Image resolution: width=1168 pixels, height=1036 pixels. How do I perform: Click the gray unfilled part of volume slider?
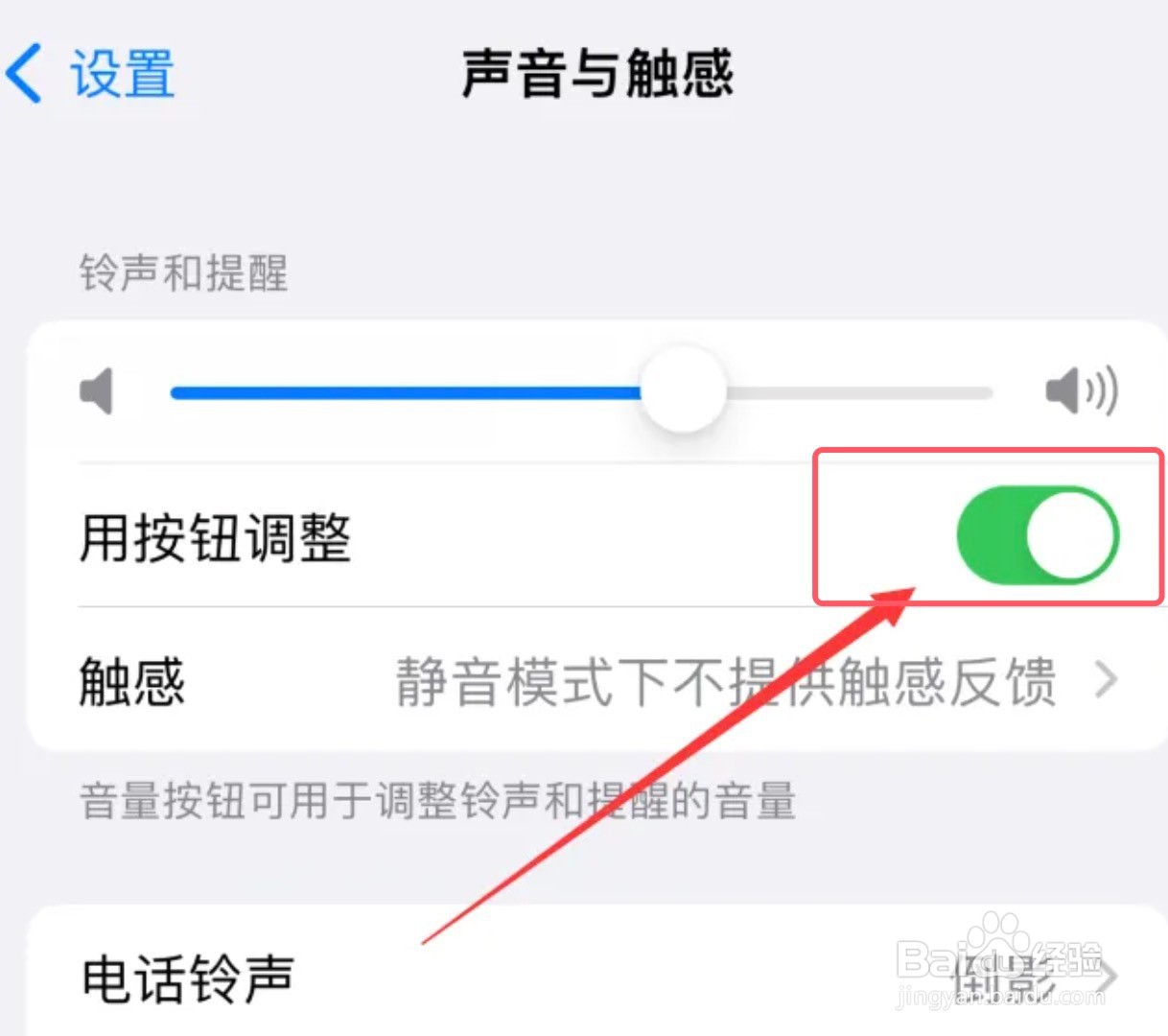click(859, 392)
